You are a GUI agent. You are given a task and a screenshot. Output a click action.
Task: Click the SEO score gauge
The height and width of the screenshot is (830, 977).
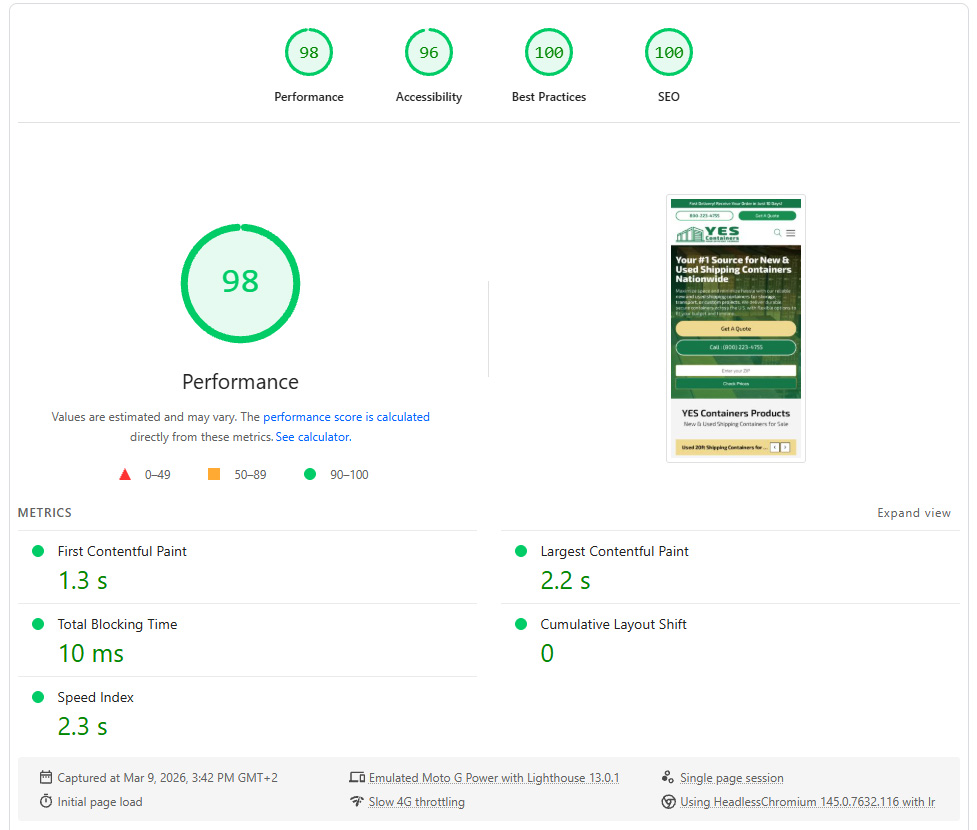tap(669, 53)
